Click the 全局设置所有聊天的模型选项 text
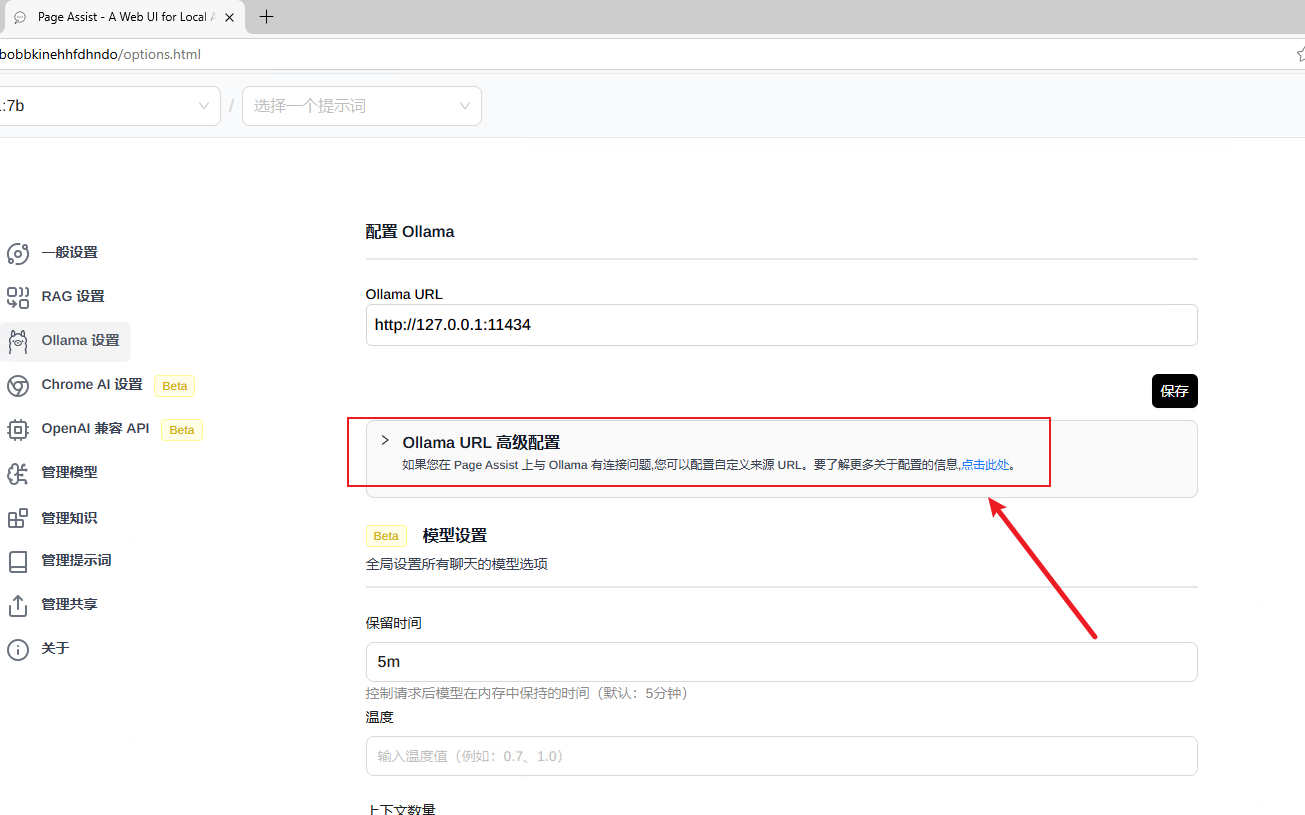 (x=457, y=564)
